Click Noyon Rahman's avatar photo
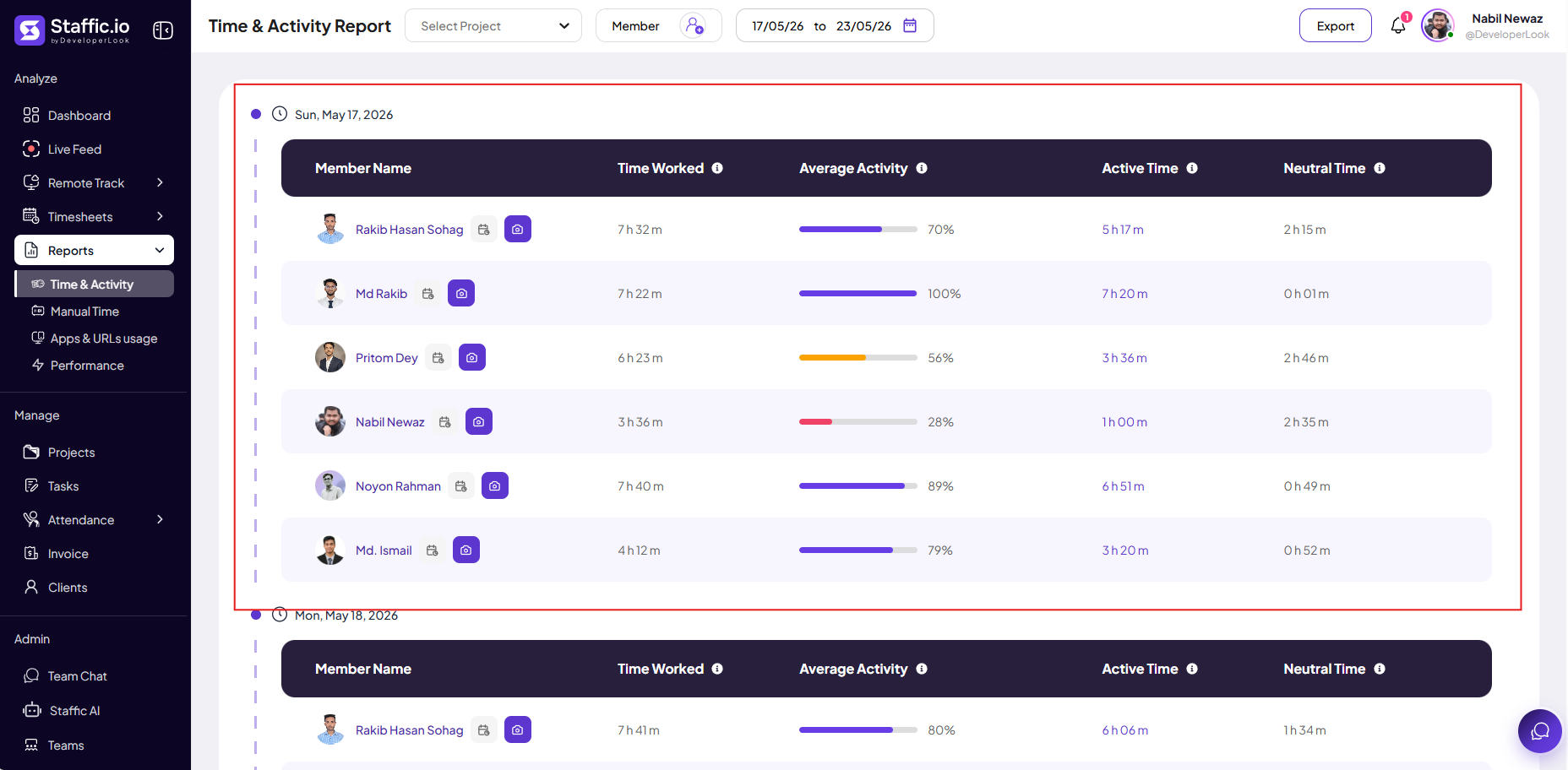This screenshot has width=1568, height=770. click(330, 485)
